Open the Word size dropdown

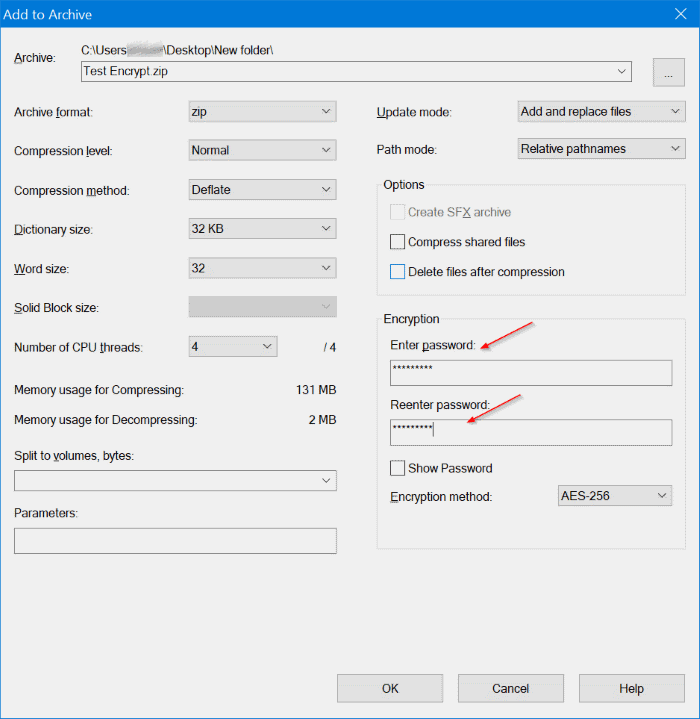(262, 268)
